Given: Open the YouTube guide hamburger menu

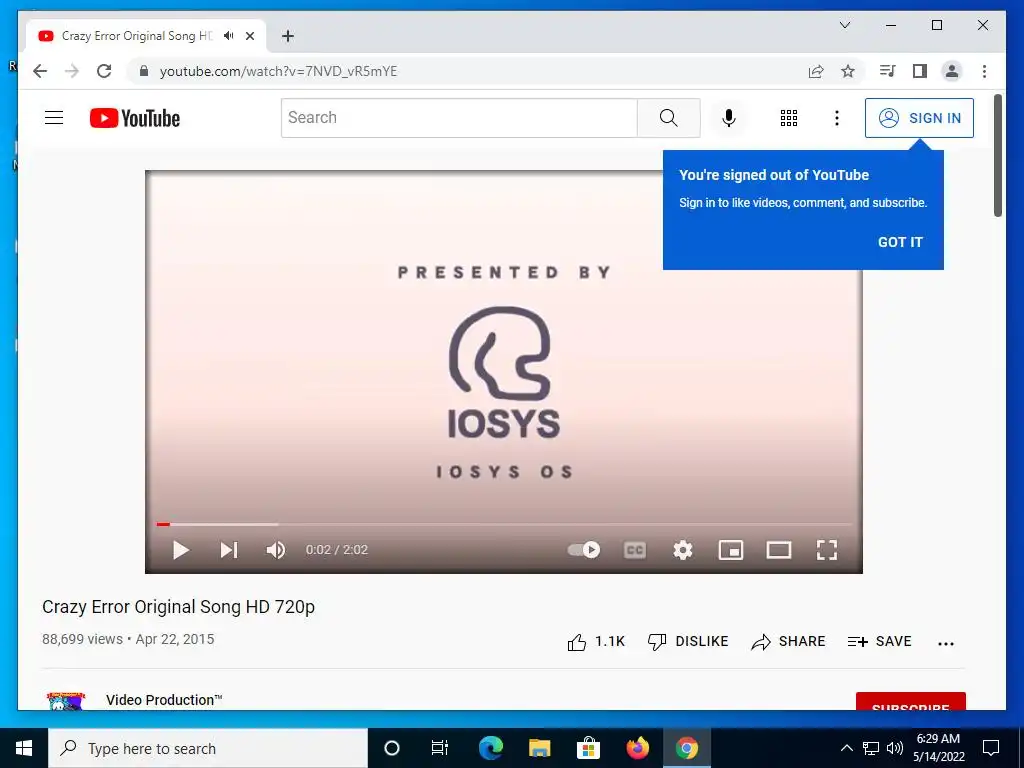Looking at the screenshot, I should (x=54, y=118).
